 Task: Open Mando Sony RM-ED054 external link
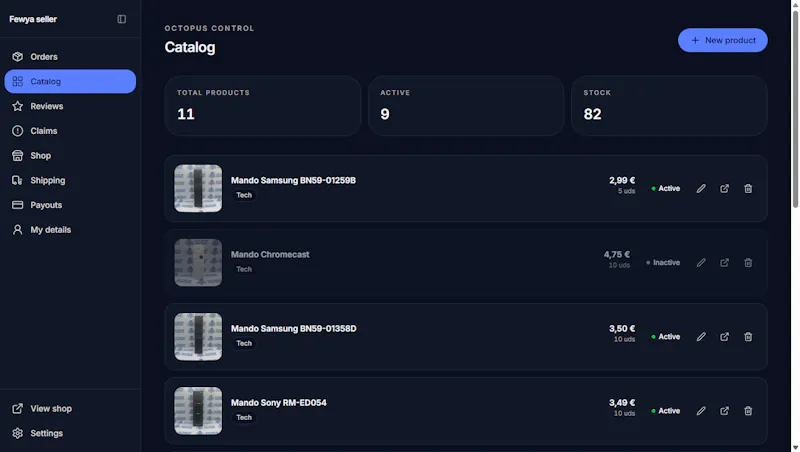[724, 411]
